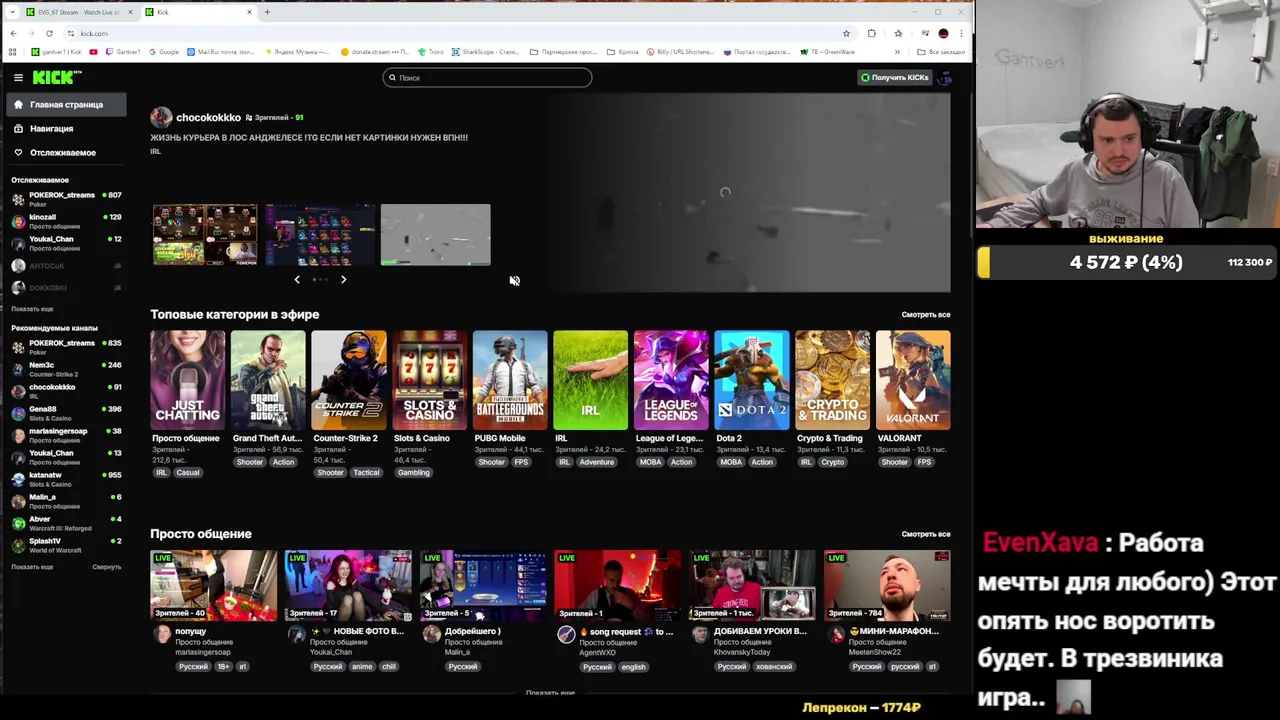Open Splash1V recommended channel

tap(65, 545)
